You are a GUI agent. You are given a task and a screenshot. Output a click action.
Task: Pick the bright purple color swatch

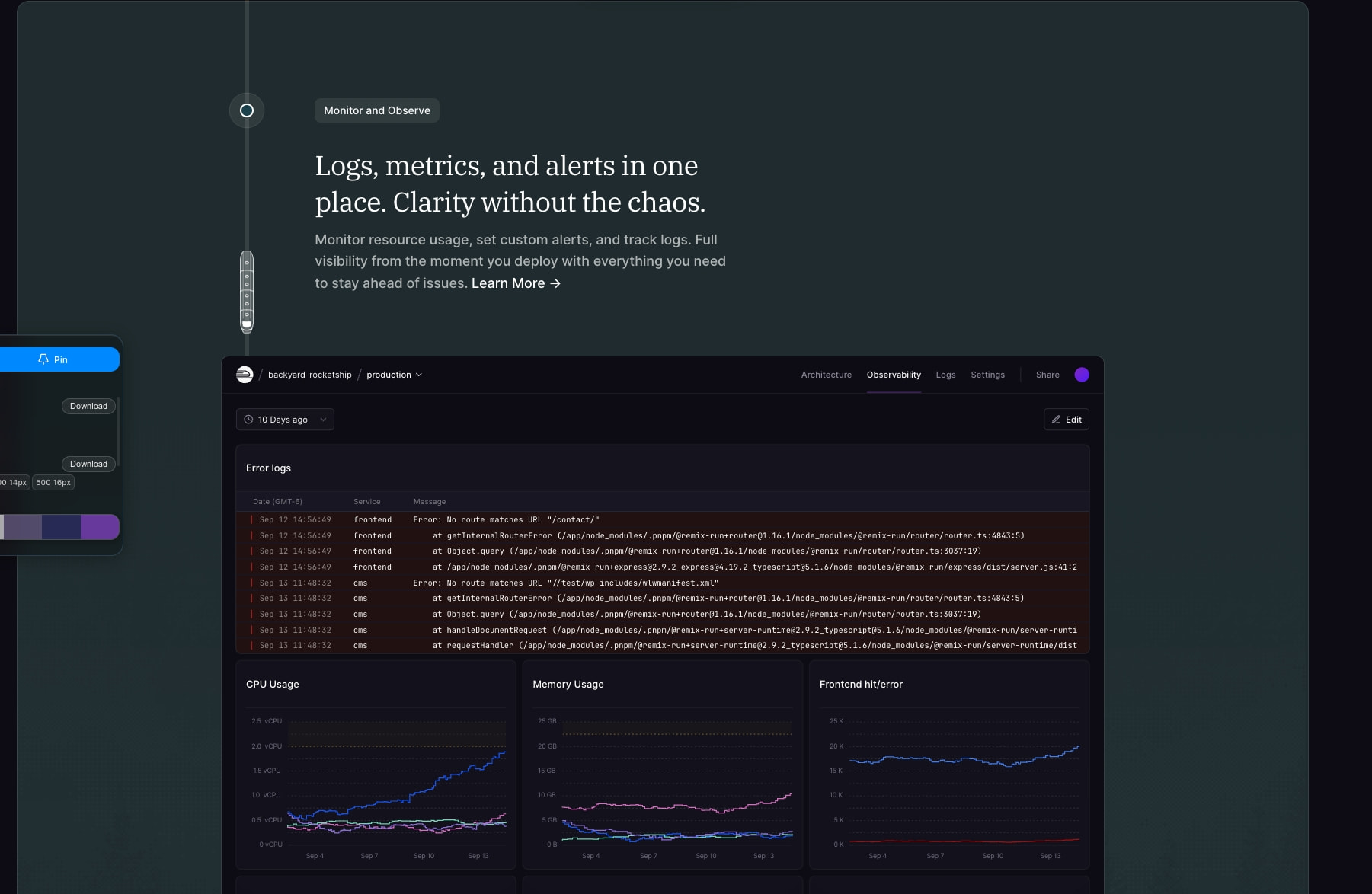click(x=100, y=527)
